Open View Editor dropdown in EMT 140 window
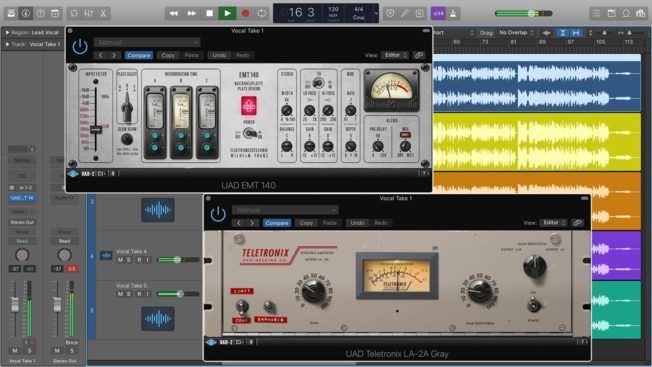652x367 pixels. [395, 55]
